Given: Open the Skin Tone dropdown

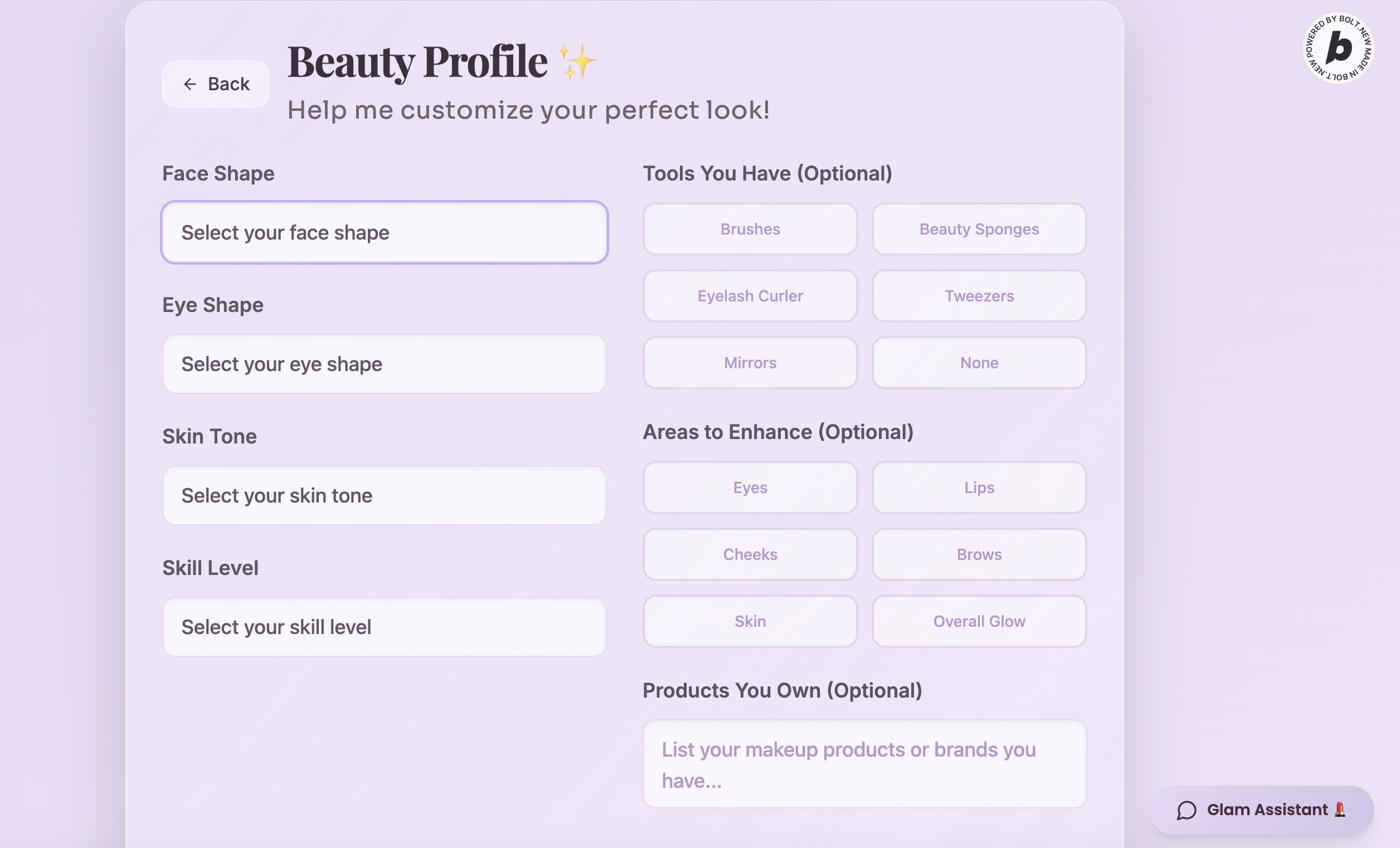Looking at the screenshot, I should 384,495.
